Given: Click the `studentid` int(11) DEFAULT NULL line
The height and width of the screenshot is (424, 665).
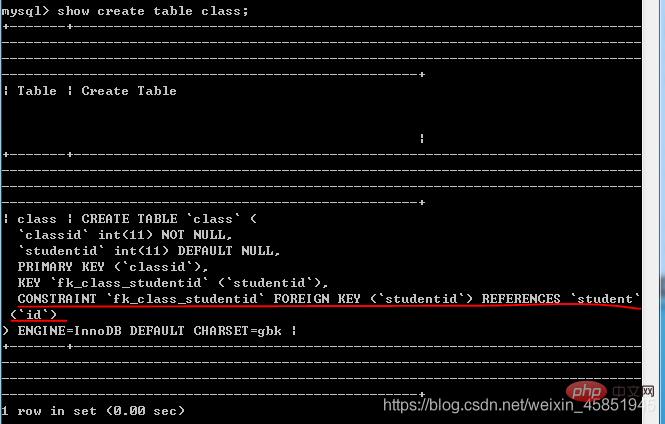Looking at the screenshot, I should coord(149,251).
